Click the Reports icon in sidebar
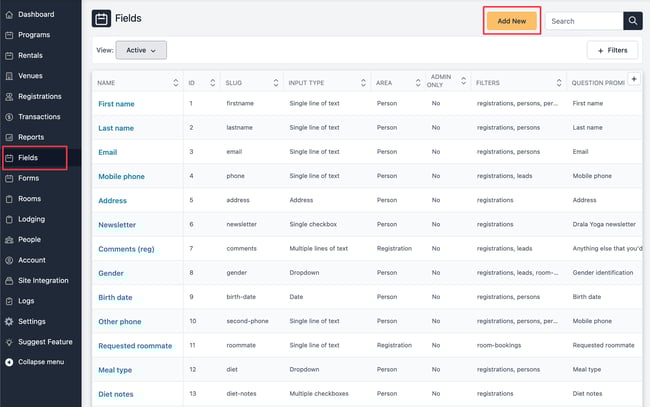Viewport: 650px width, 407px height. click(9, 138)
